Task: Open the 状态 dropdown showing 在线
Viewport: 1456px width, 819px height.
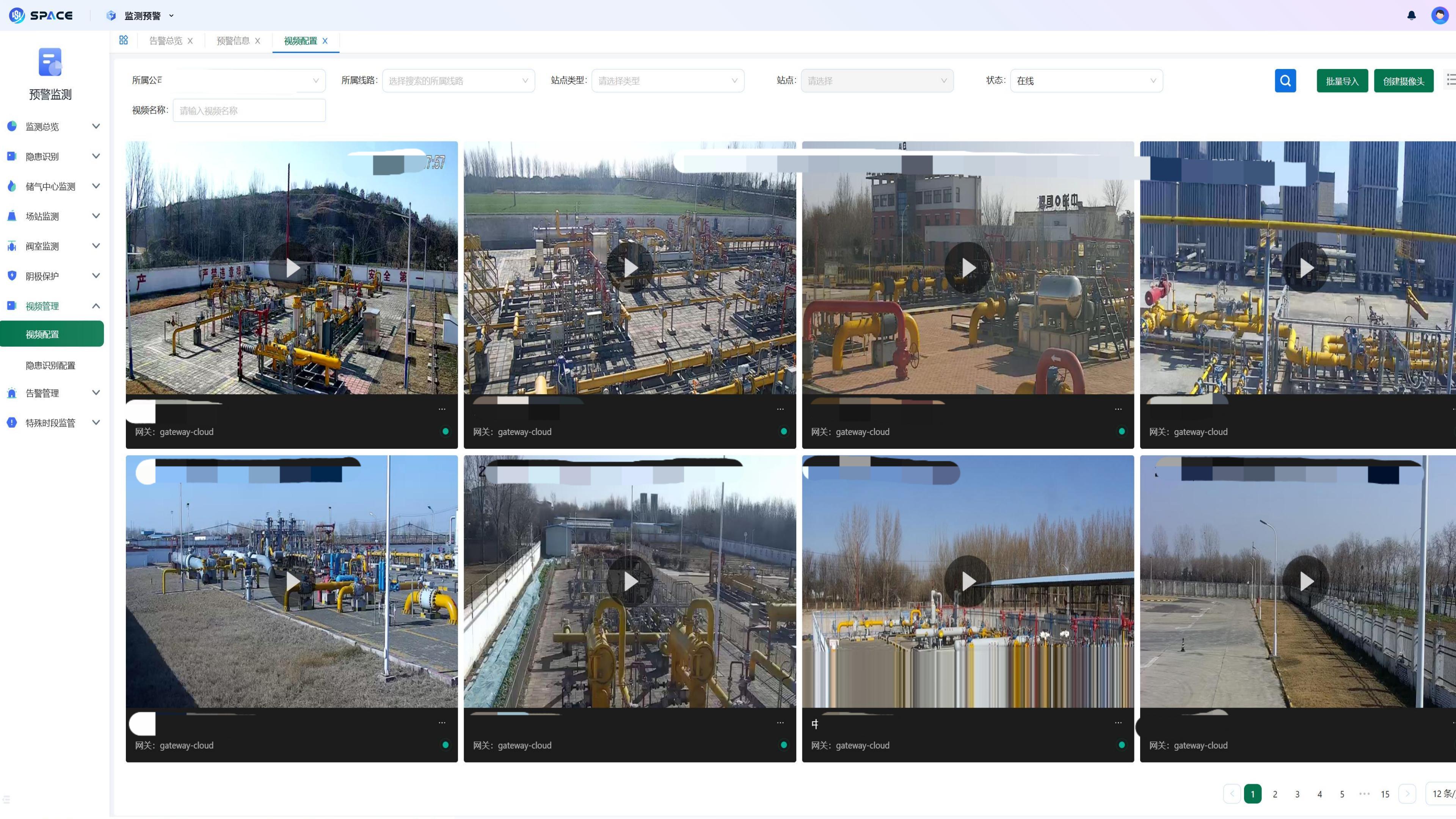Action: point(1086,81)
